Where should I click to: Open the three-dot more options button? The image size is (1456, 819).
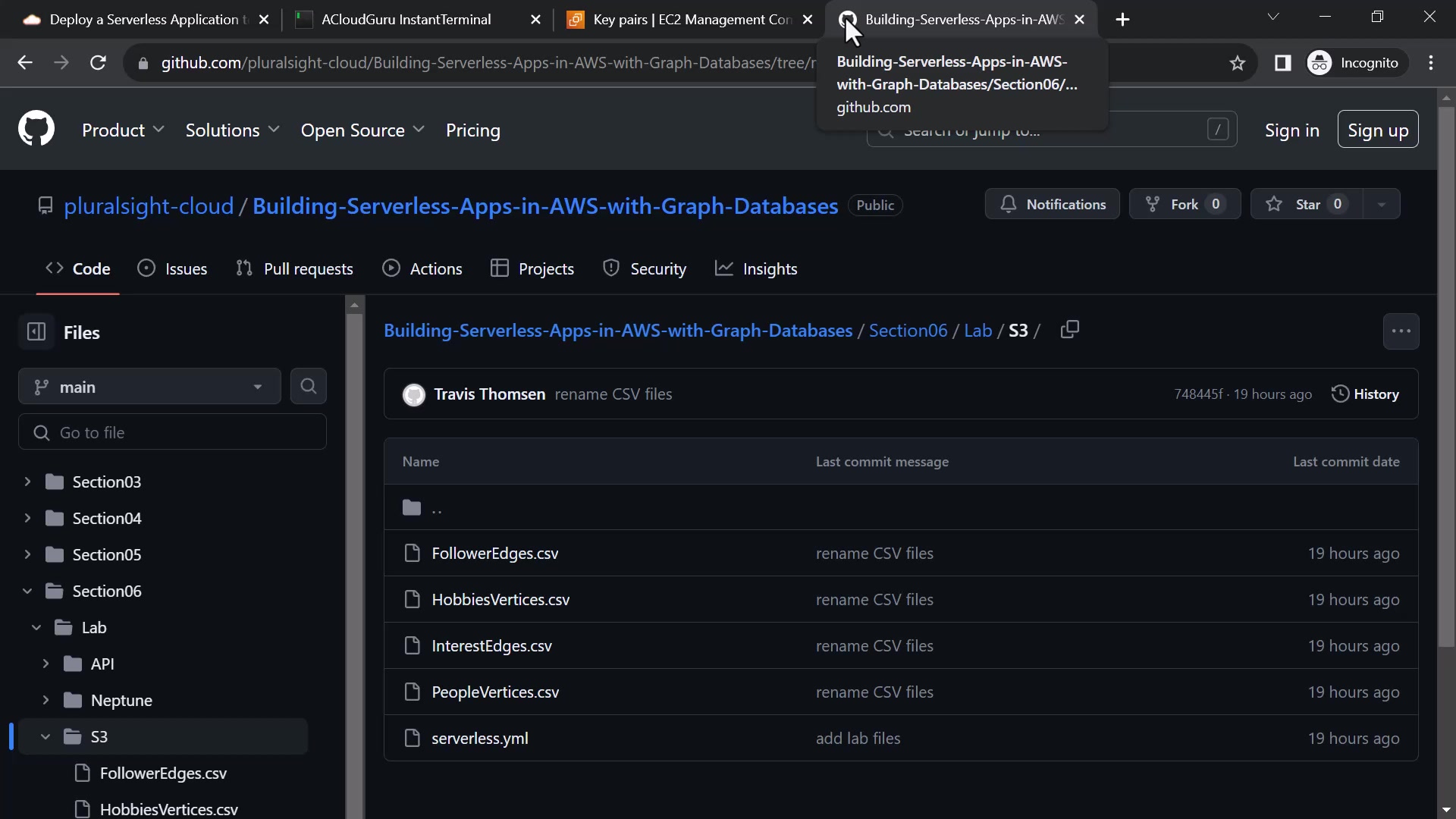click(x=1401, y=331)
